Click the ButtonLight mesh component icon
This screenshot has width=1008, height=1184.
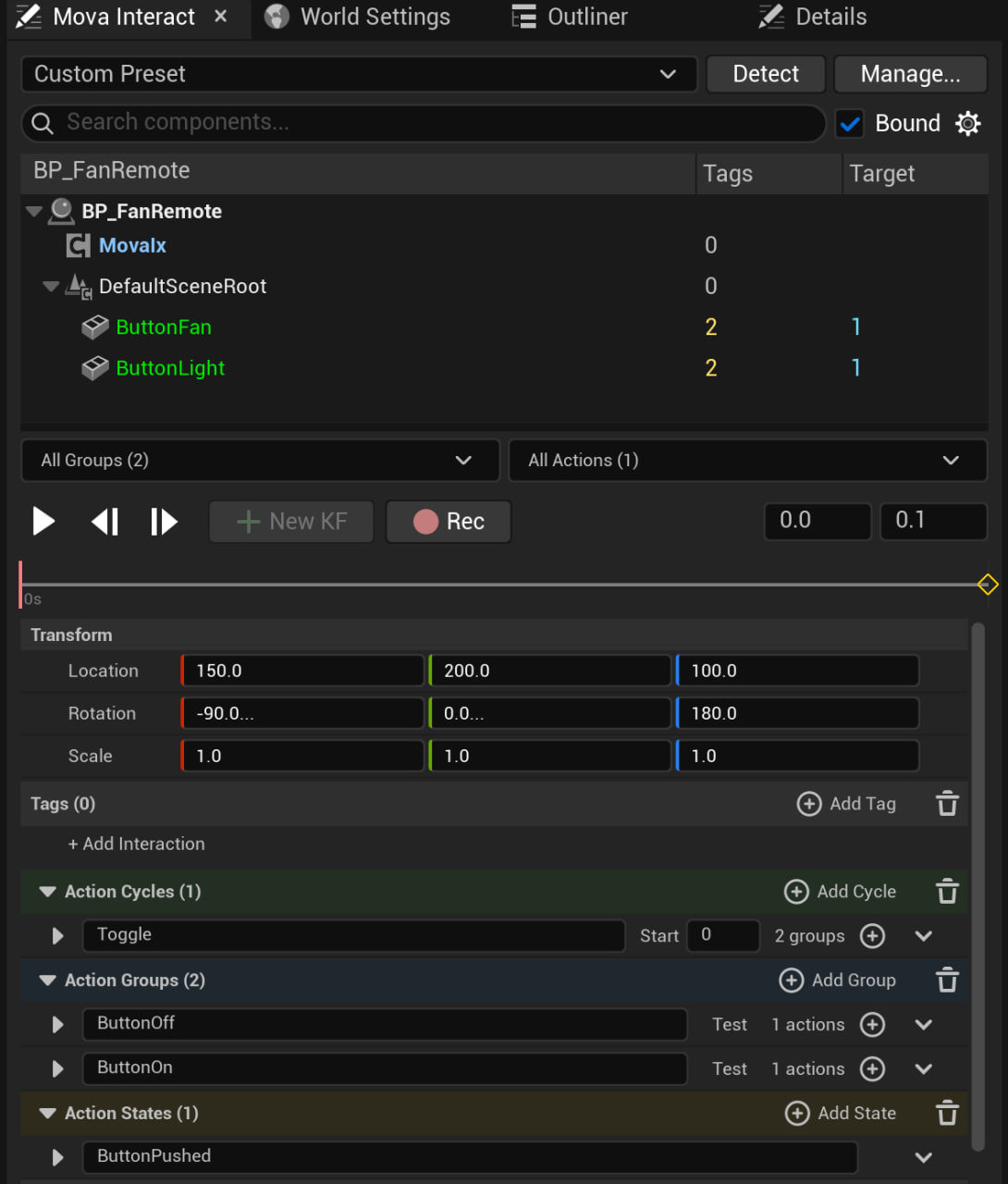tap(95, 368)
